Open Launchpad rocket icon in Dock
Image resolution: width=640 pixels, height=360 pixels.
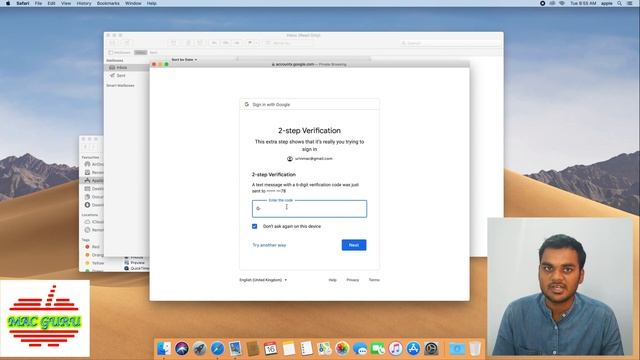pyautogui.click(x=200, y=348)
